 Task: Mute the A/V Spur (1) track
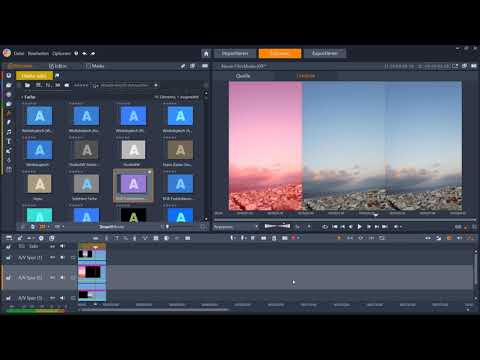[62, 258]
